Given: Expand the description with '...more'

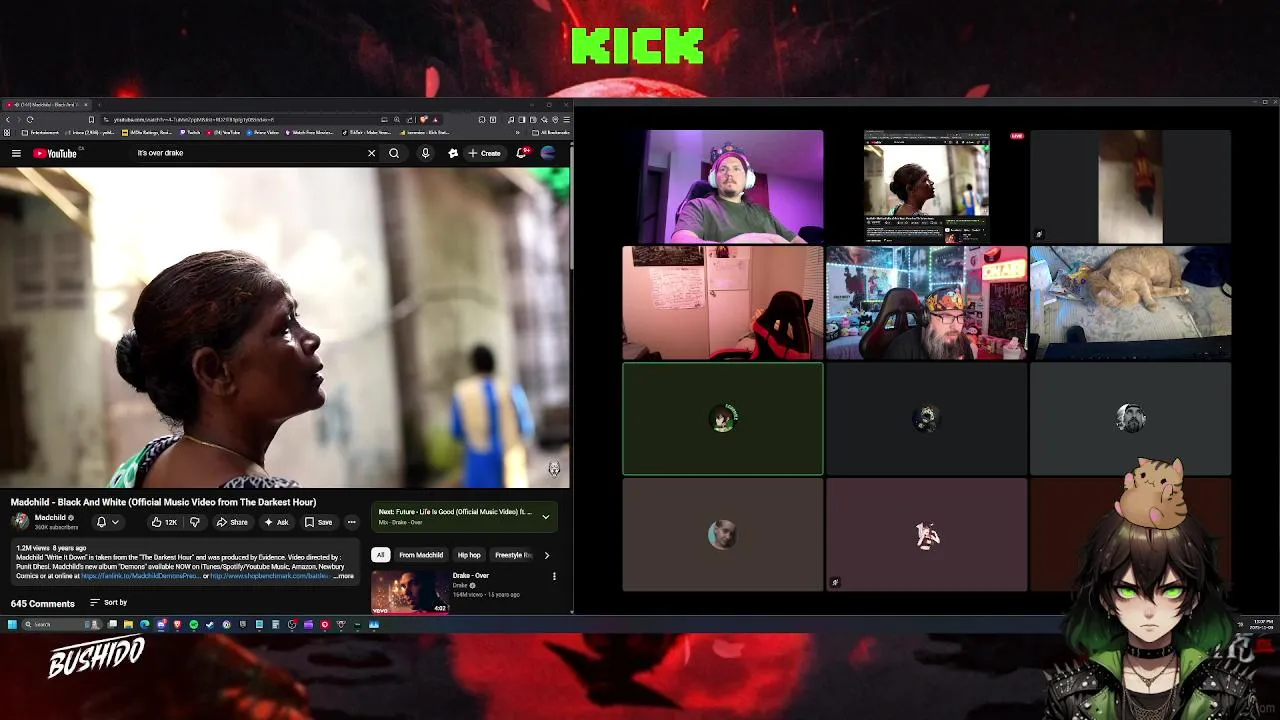Looking at the screenshot, I should coord(343,576).
